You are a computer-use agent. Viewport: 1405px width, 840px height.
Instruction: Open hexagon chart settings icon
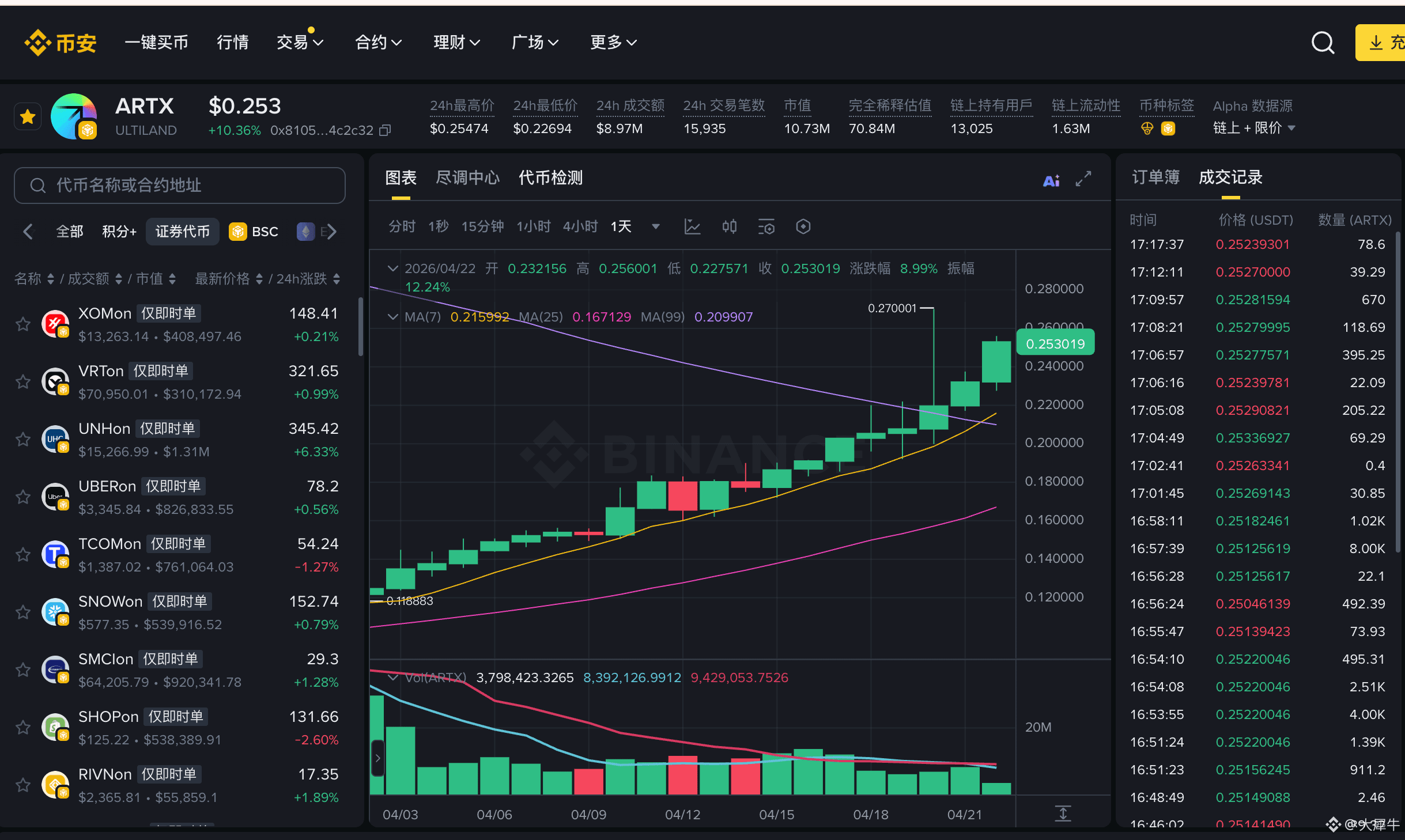pos(803,226)
